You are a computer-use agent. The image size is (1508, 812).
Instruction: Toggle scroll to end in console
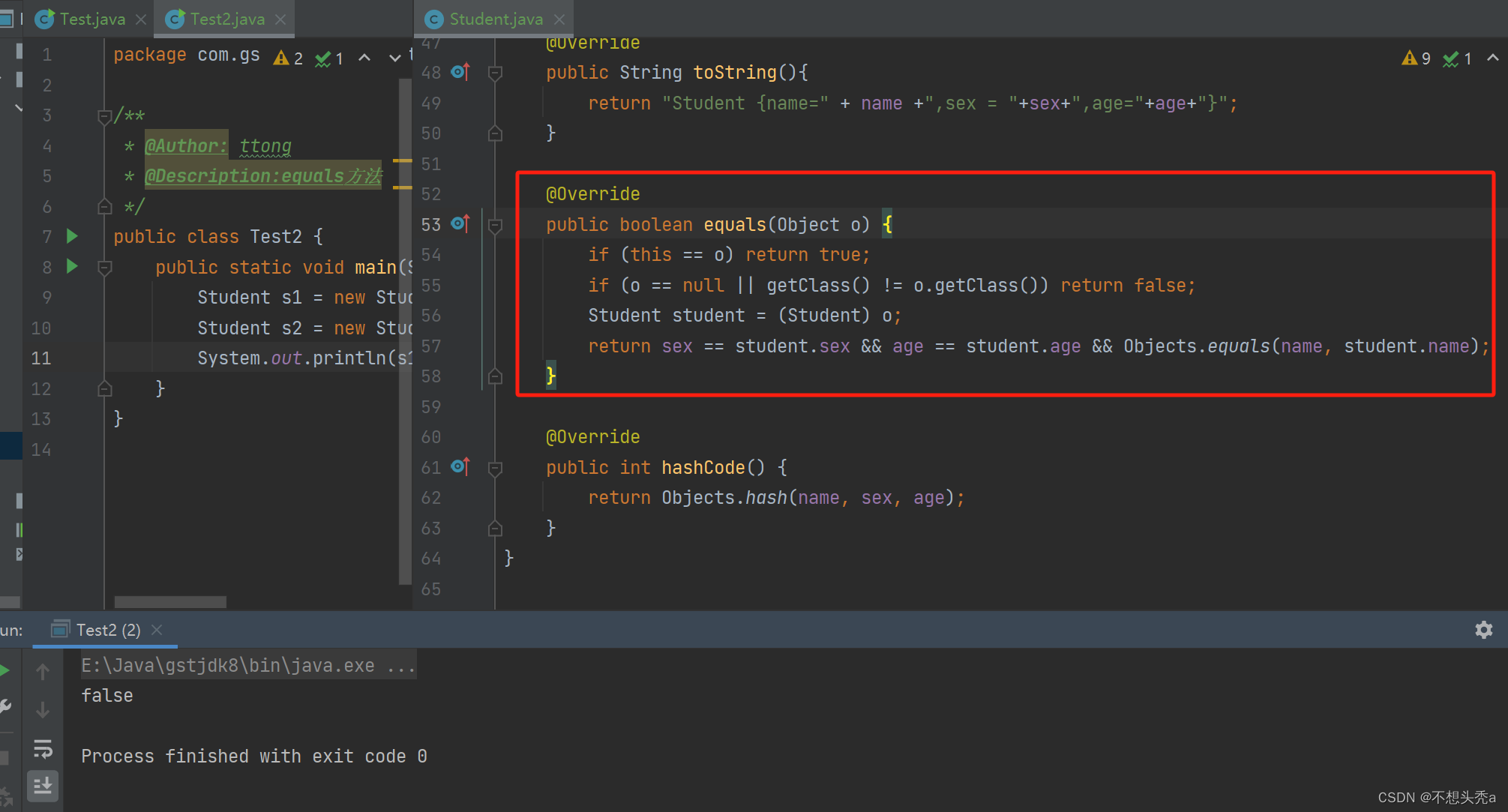(43, 786)
